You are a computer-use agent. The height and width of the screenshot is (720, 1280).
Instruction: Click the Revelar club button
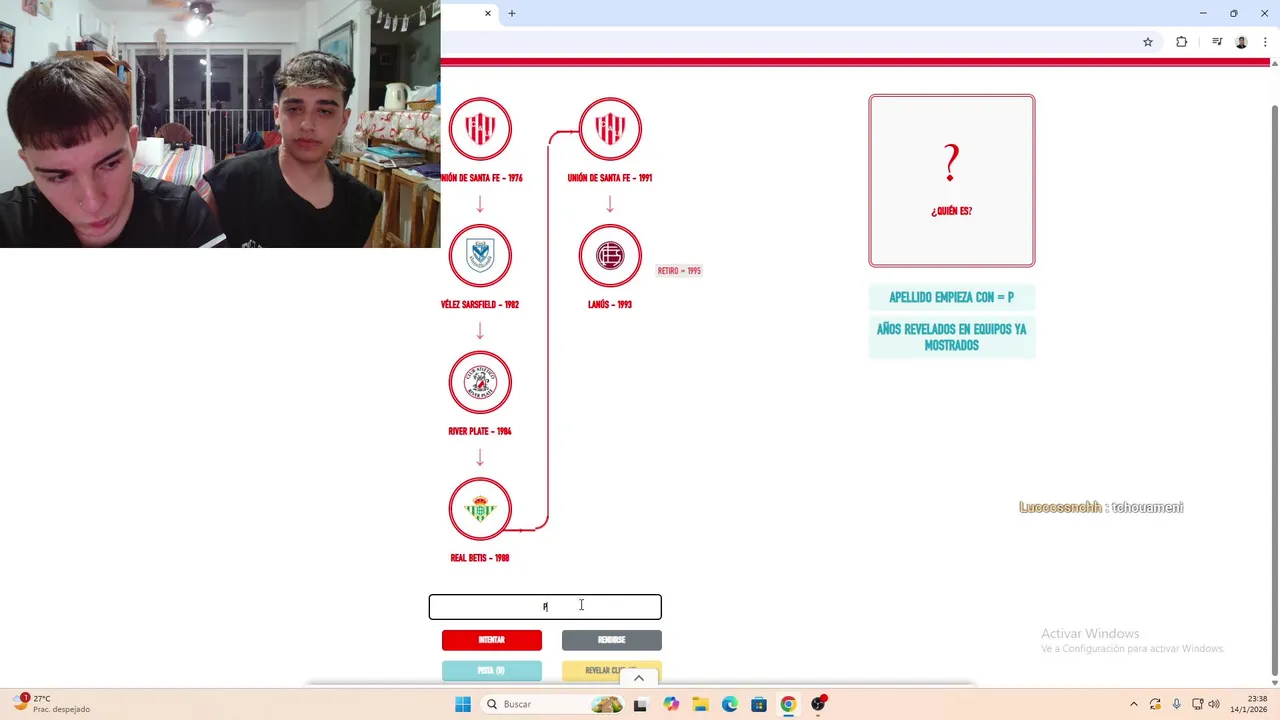point(612,671)
